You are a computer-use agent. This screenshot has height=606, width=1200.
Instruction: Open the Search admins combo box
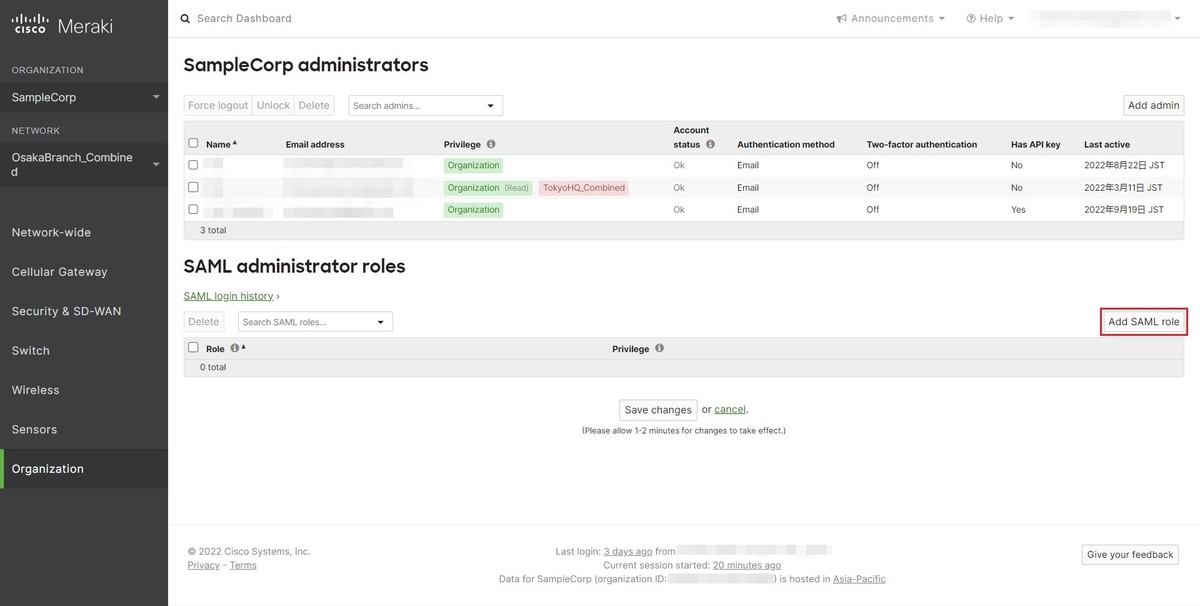(x=425, y=105)
